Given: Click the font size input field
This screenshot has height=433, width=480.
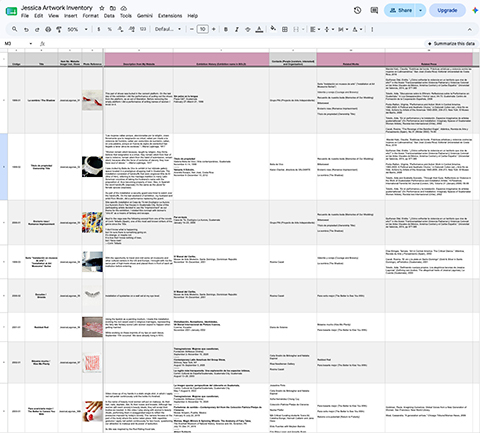Looking at the screenshot, I should [x=202, y=29].
